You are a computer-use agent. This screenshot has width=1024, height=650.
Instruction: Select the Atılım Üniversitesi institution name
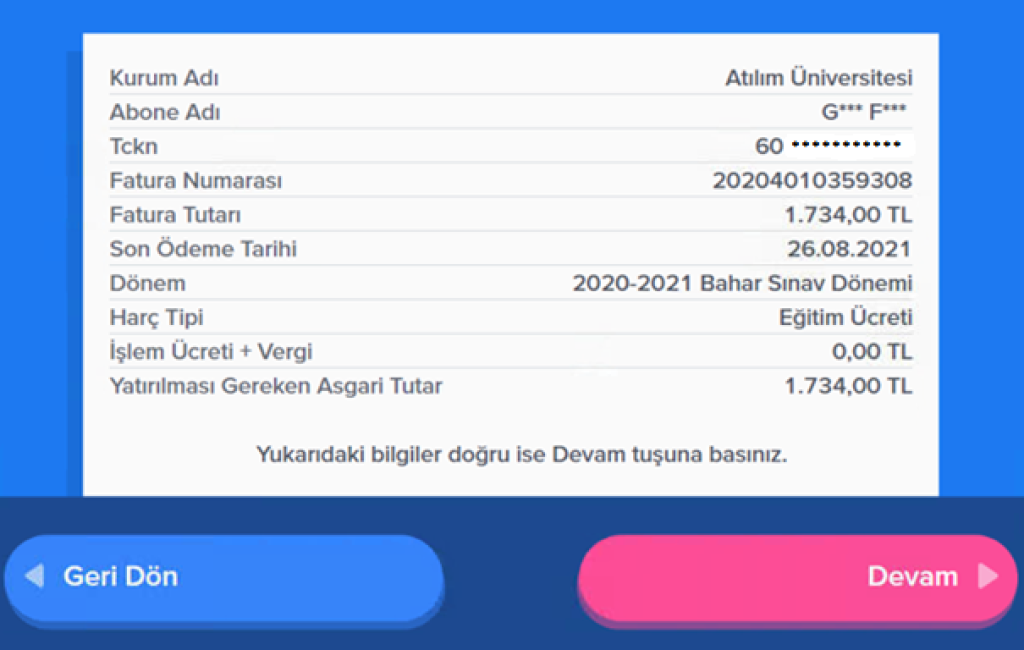click(818, 78)
